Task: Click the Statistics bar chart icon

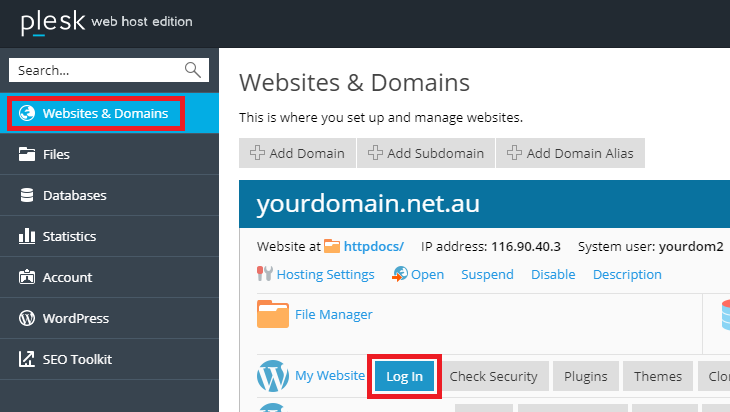Action: 27,236
